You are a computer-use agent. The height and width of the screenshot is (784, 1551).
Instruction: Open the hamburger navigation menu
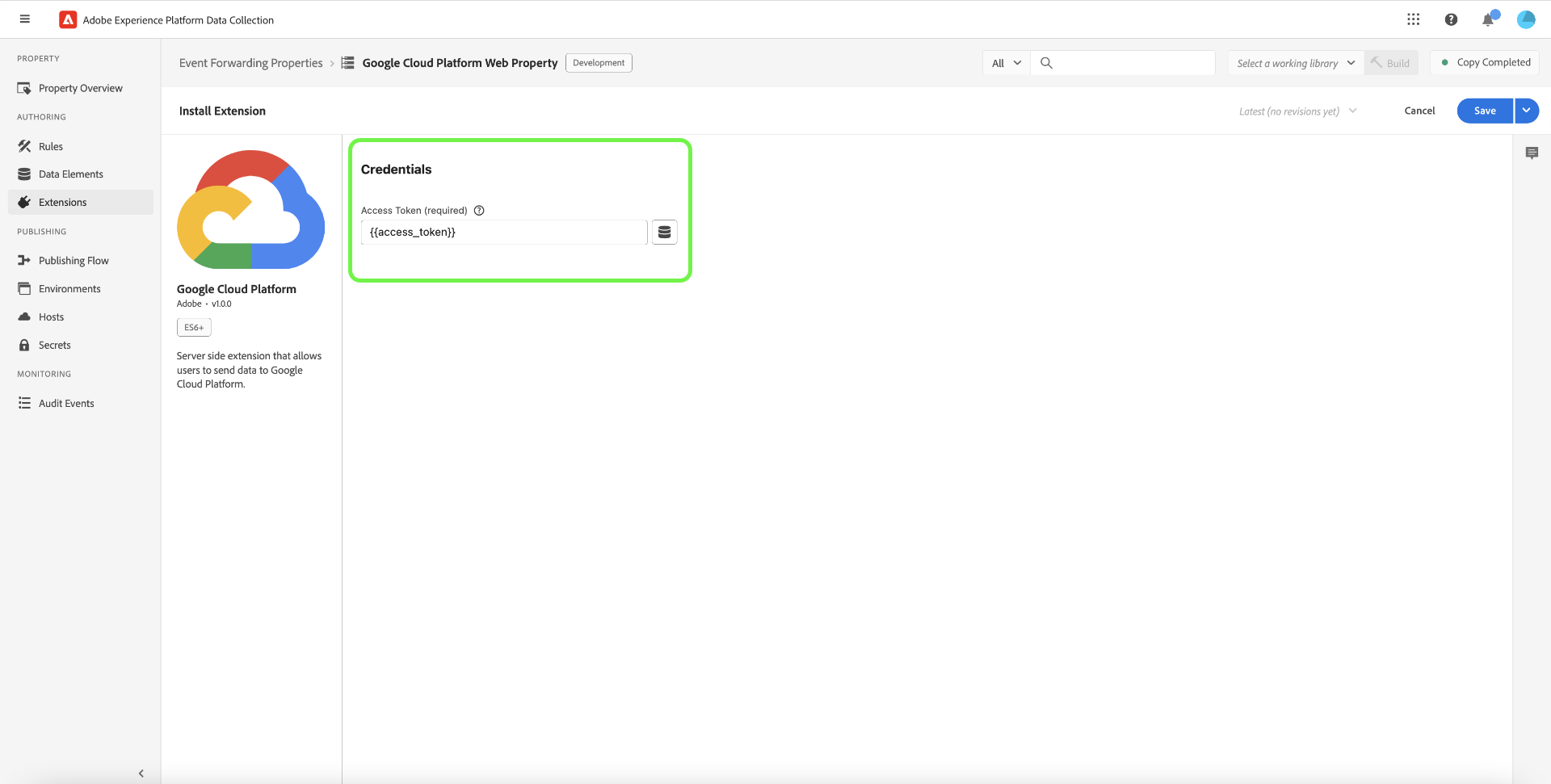point(25,19)
